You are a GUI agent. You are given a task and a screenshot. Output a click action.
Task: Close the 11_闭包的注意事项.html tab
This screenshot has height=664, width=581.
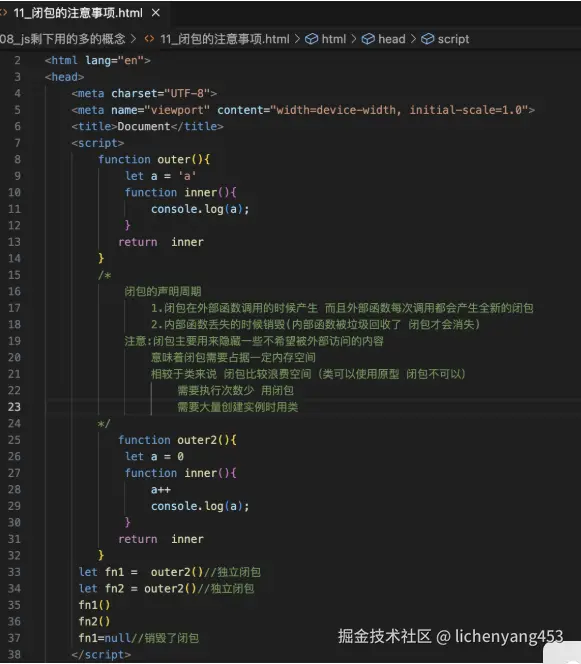pyautogui.click(x=156, y=13)
